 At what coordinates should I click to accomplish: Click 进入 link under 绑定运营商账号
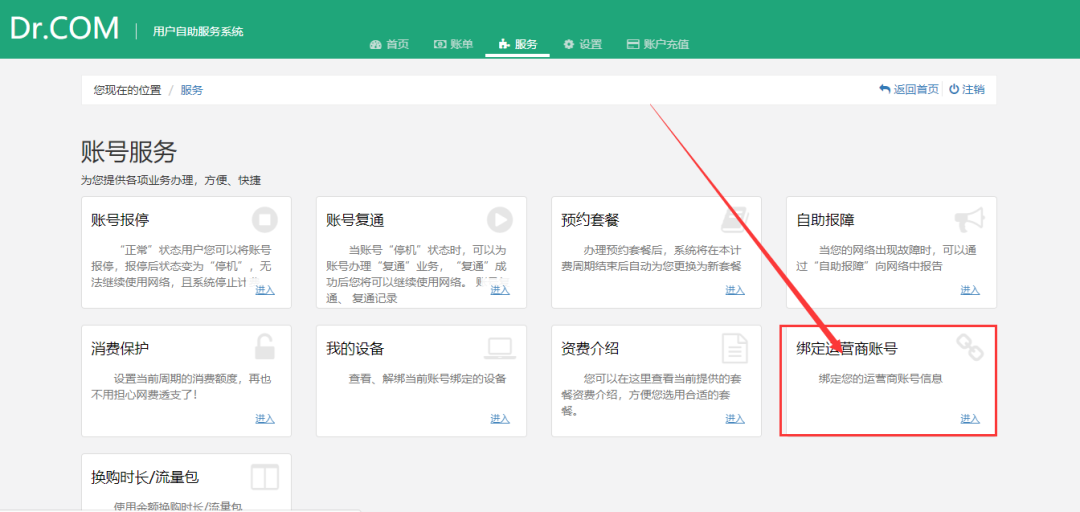pos(970,418)
